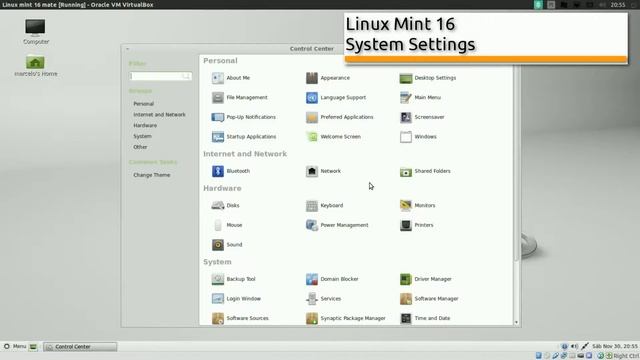
Task: Click the volume icon in the panel tray
Action: tap(574, 346)
